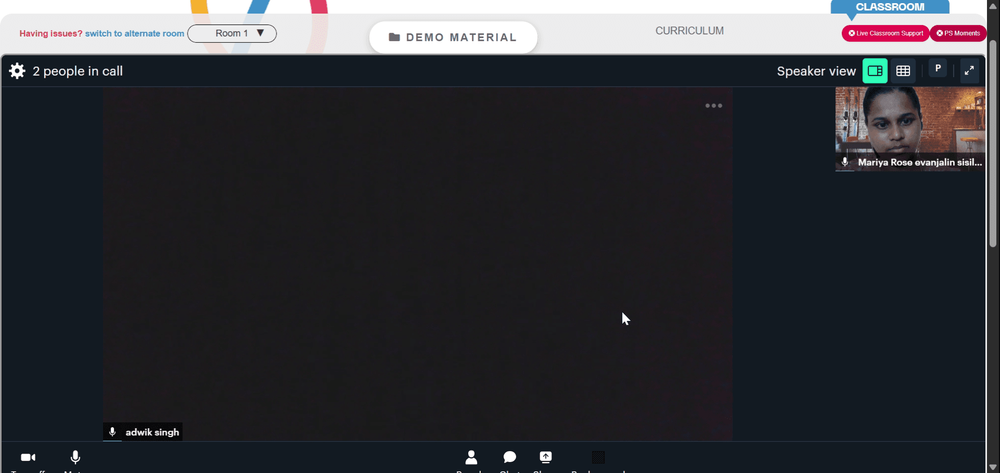Open the CURRICULUM tab
The image size is (1000, 473).
[689, 31]
